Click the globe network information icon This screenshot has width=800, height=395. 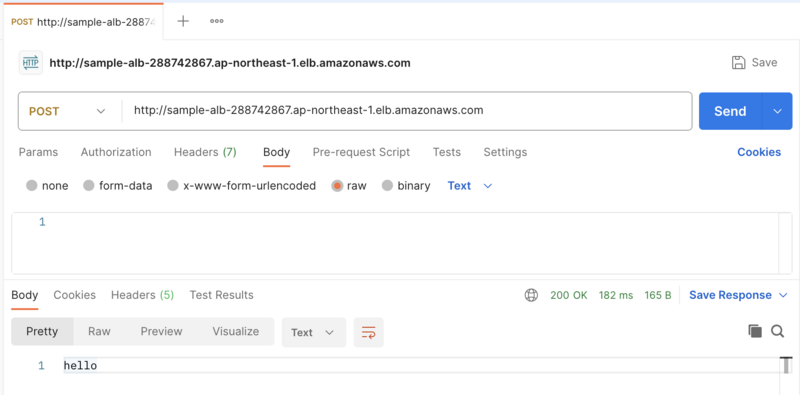click(x=531, y=295)
